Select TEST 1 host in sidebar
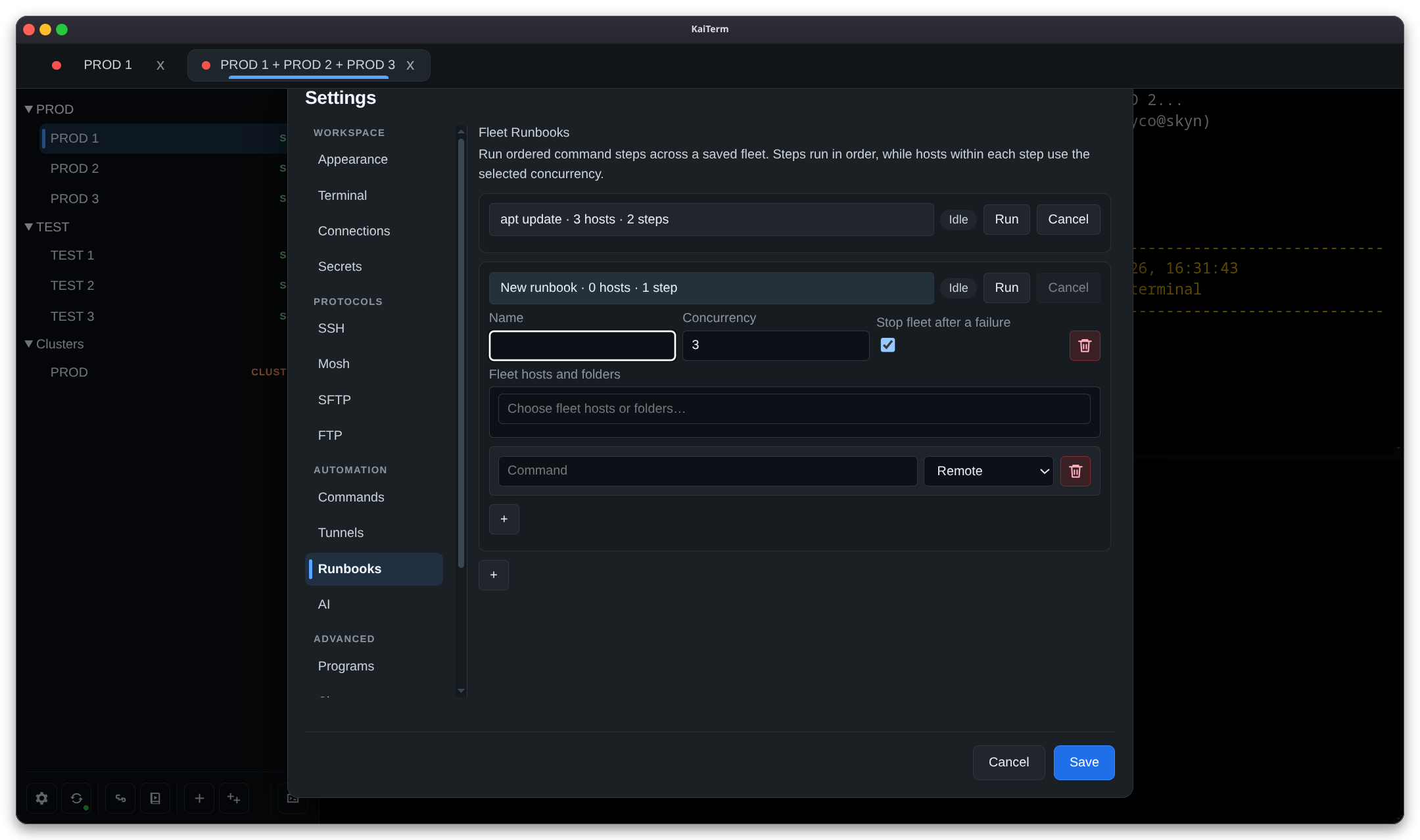The height and width of the screenshot is (840, 1420). pos(163,256)
